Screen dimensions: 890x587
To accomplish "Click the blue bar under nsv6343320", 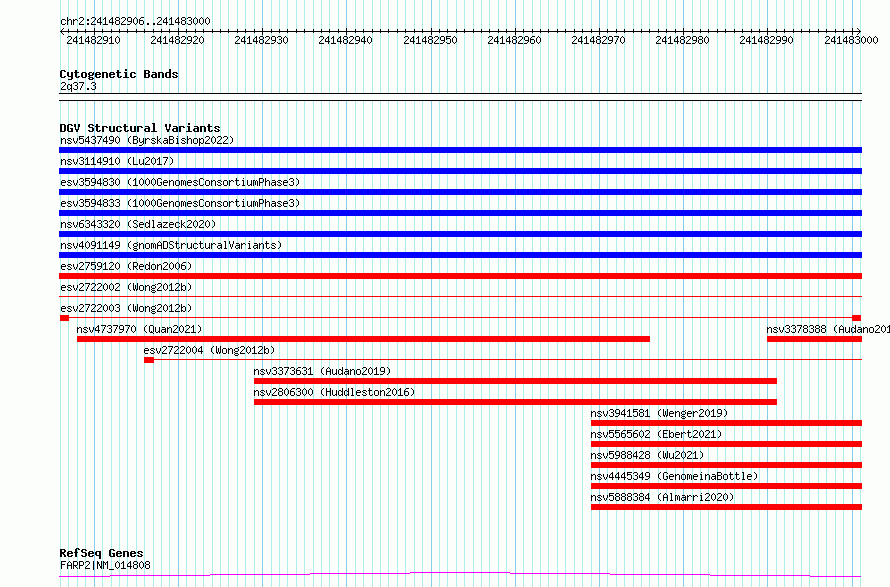I will [460, 234].
